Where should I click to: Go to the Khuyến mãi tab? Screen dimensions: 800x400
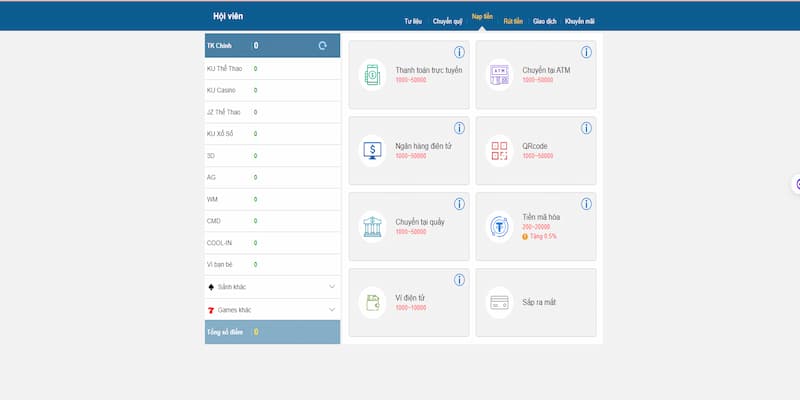(580, 20)
